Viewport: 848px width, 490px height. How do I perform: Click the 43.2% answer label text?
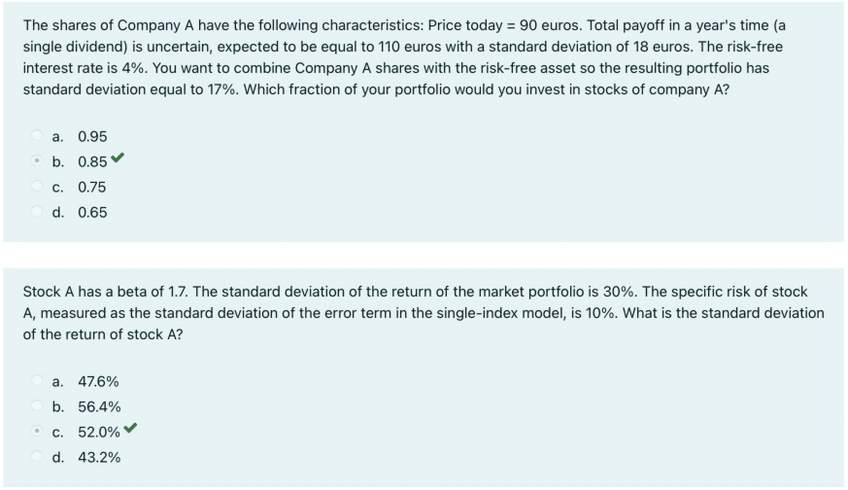coord(99,457)
